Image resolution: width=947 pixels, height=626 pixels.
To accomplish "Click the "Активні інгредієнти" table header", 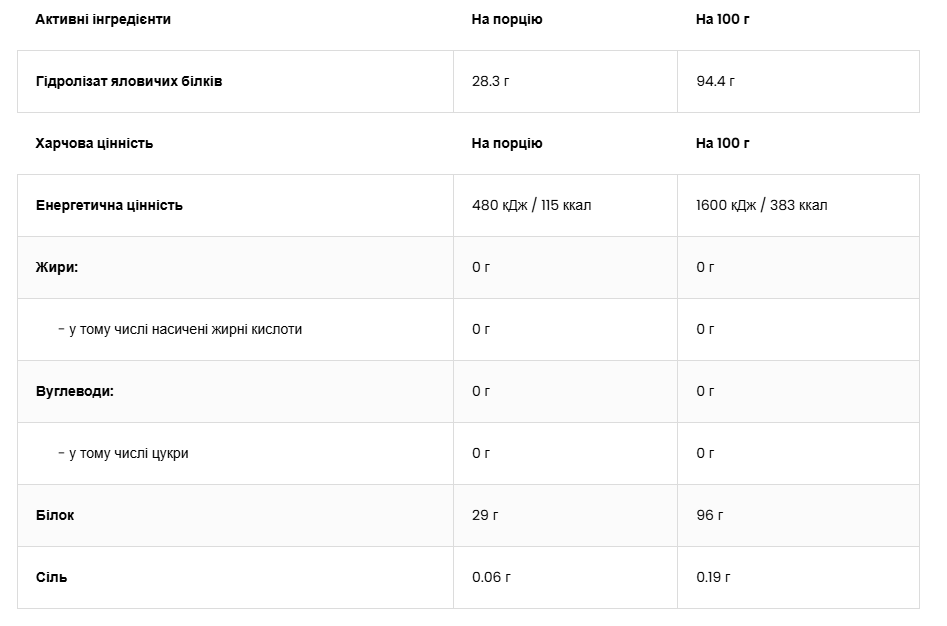I will [x=103, y=19].
